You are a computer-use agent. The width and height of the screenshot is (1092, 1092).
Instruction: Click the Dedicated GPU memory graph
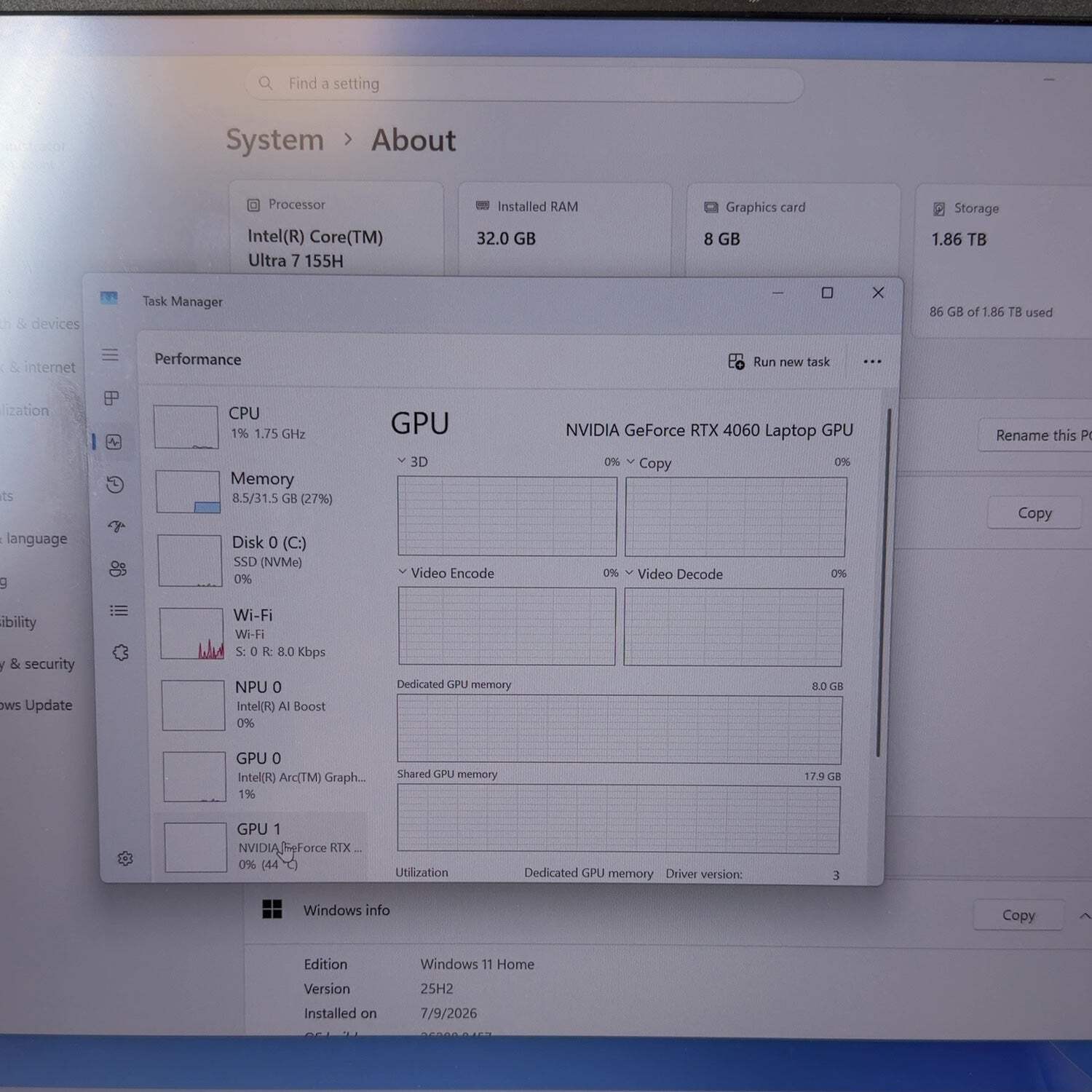pos(620,729)
